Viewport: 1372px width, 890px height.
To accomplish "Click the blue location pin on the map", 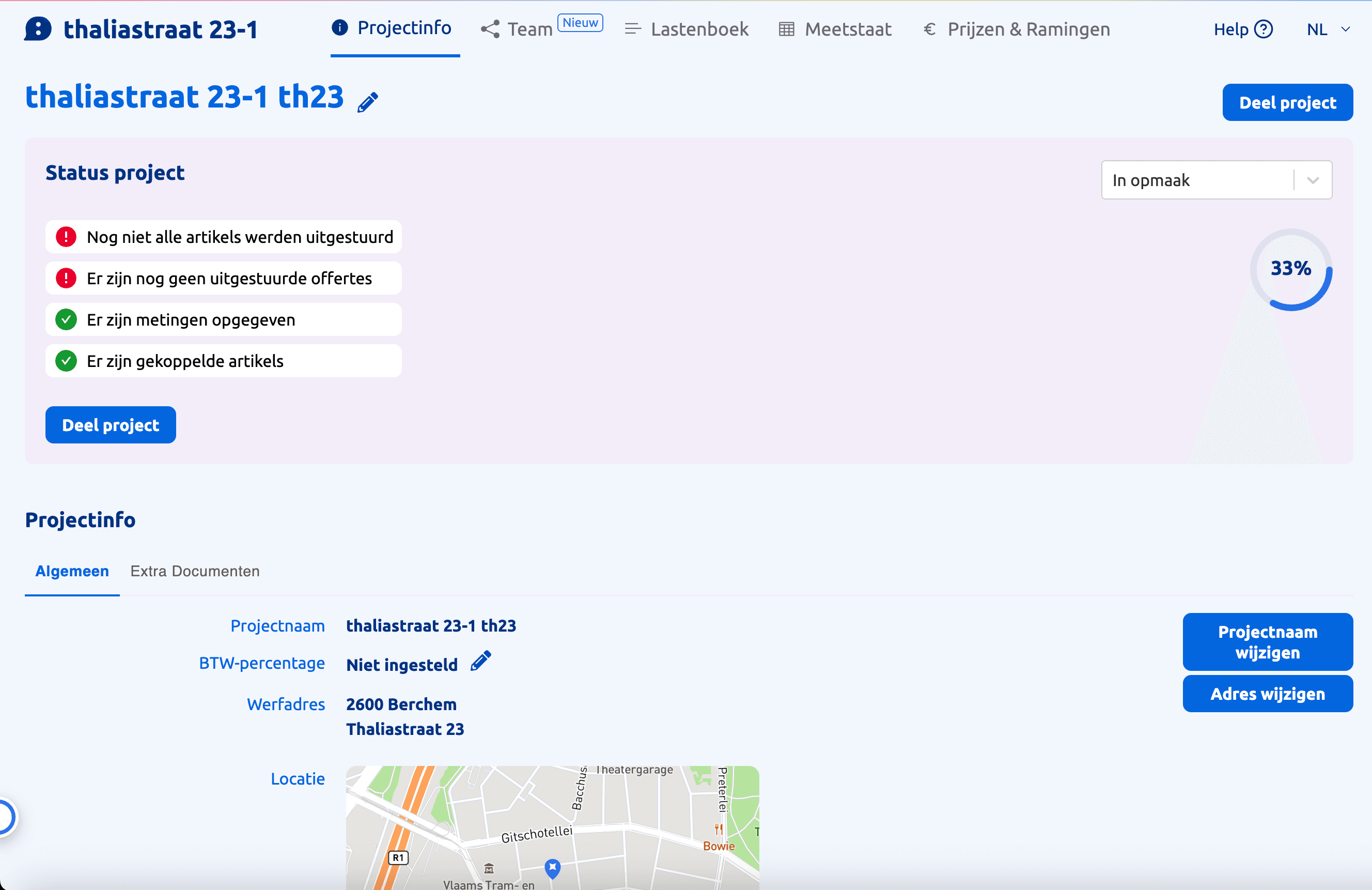I will (552, 867).
